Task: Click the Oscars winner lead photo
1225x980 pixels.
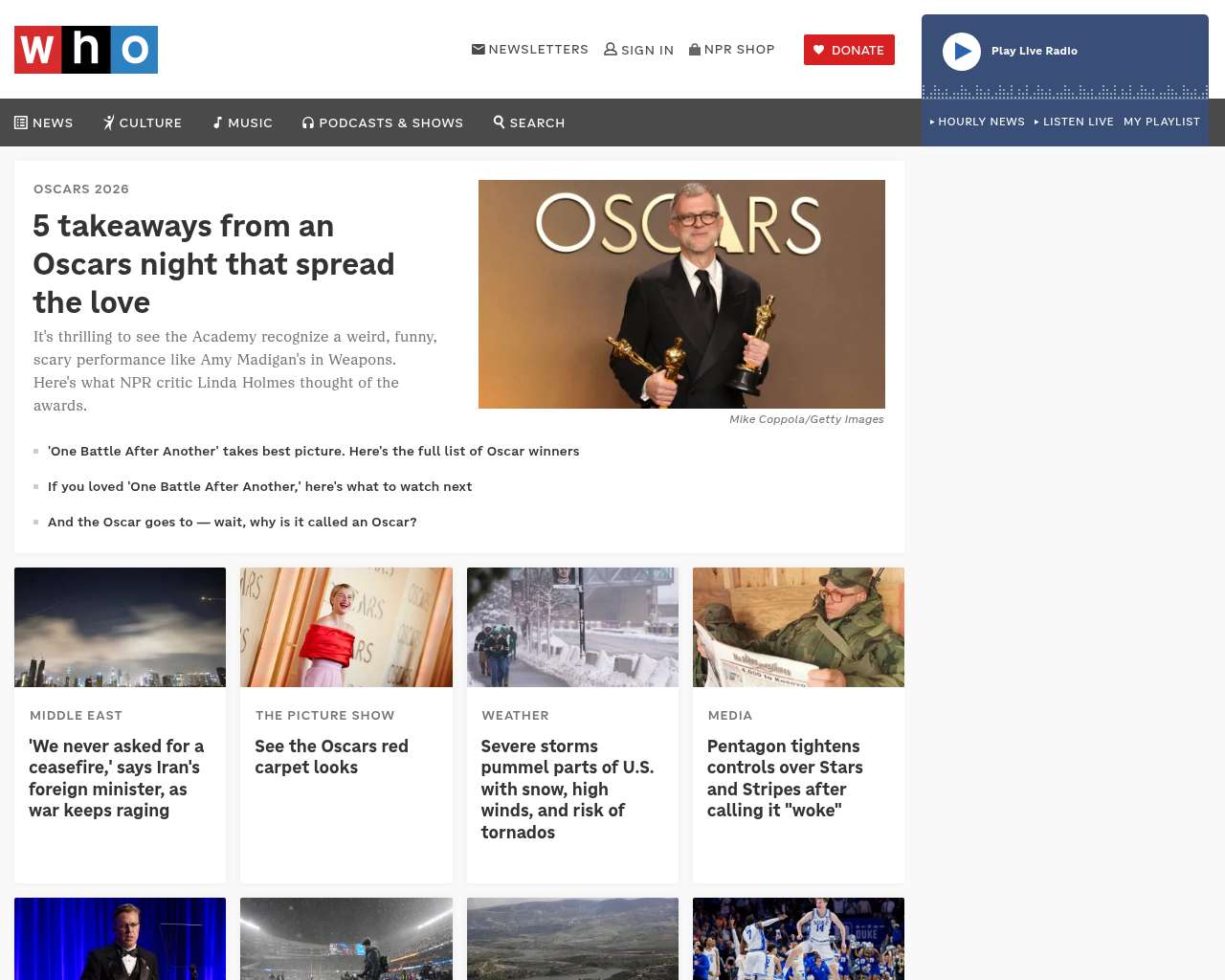Action: pos(681,294)
